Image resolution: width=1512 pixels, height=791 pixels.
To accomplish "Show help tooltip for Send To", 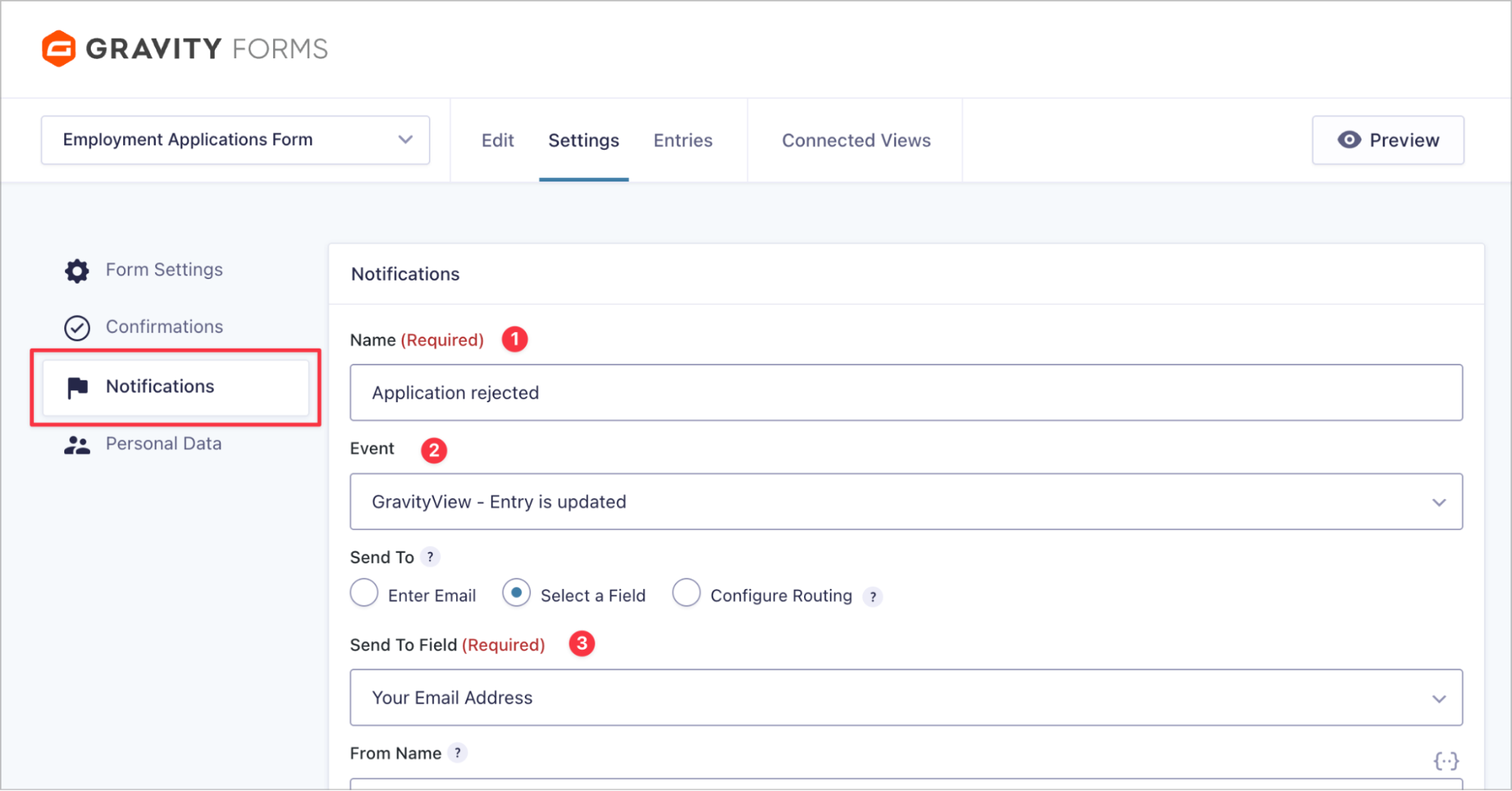I will pos(430,557).
